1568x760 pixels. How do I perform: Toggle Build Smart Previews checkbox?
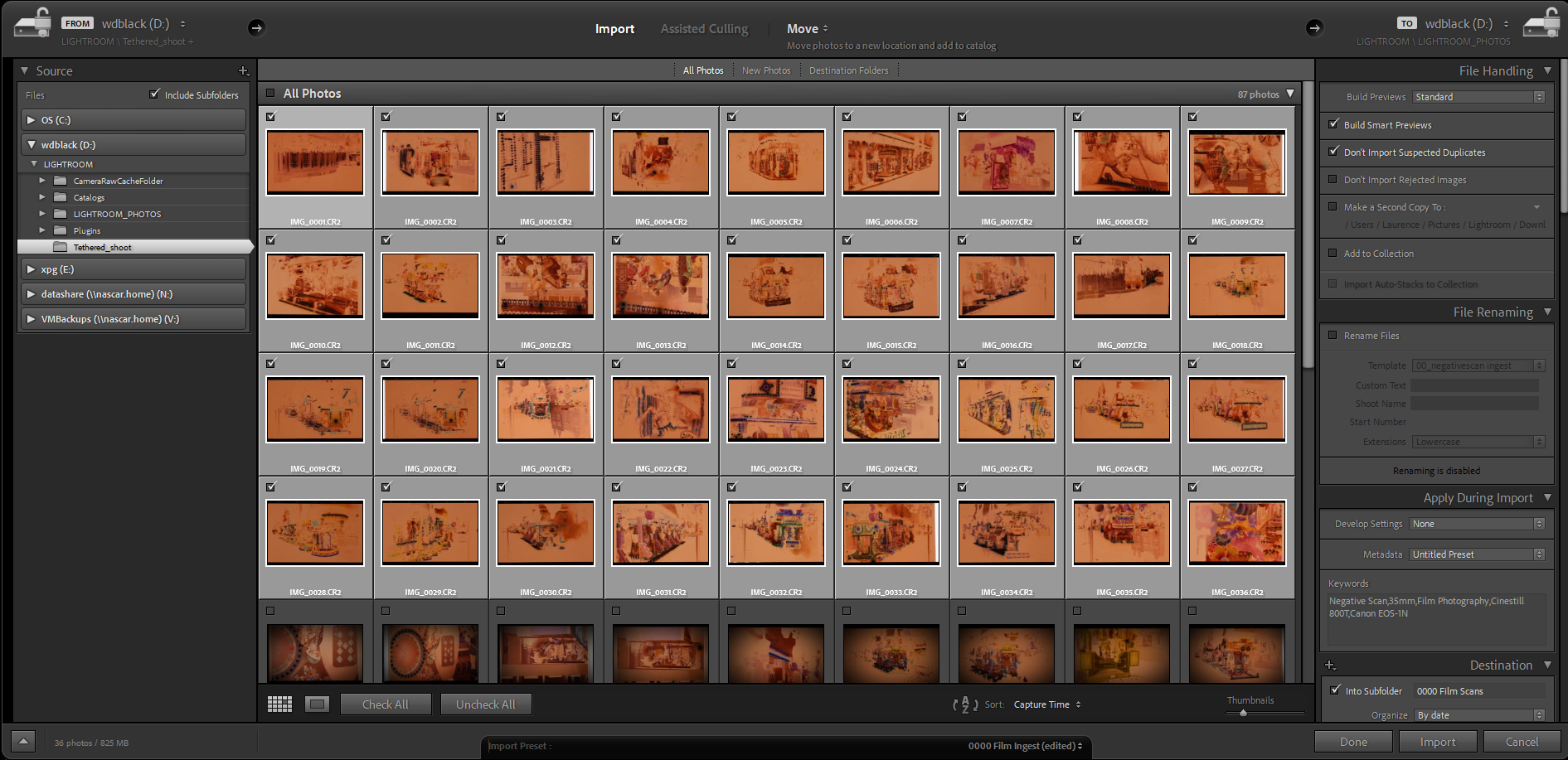pos(1333,124)
